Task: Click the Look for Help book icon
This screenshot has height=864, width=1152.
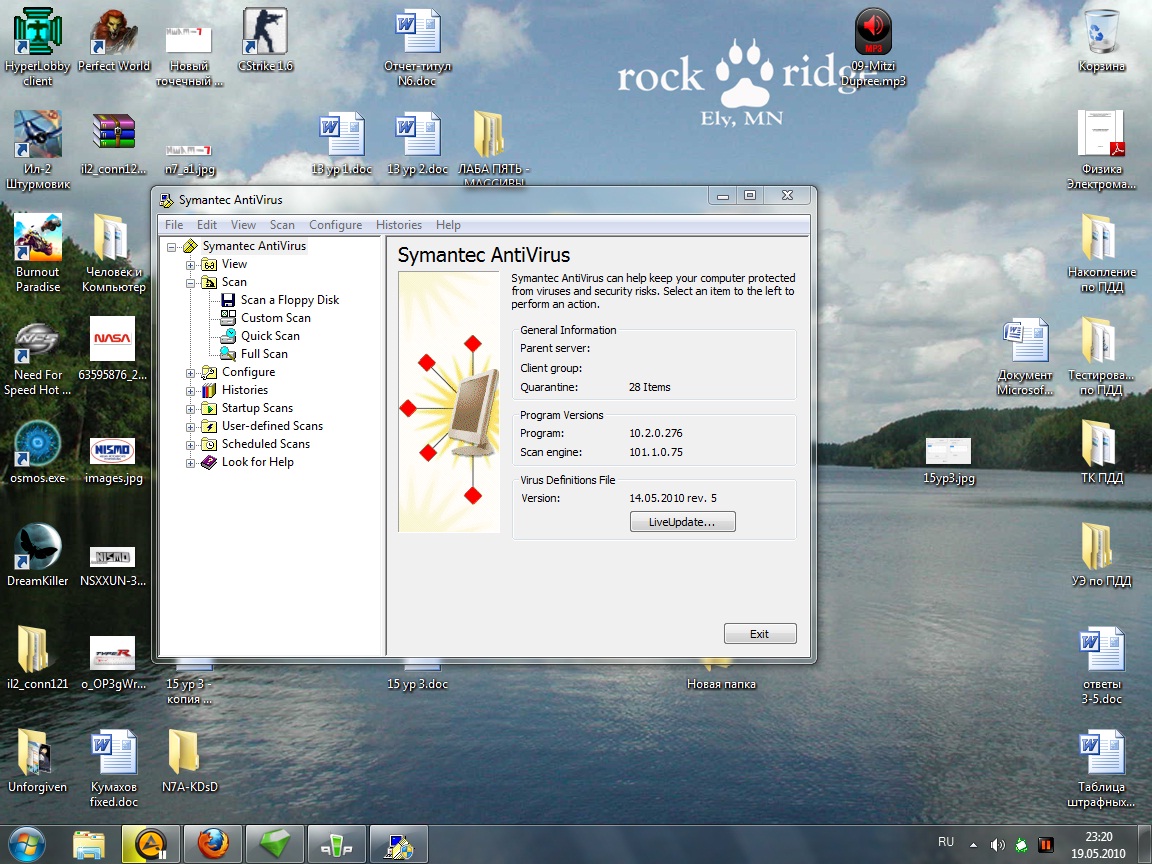Action: coord(209,462)
